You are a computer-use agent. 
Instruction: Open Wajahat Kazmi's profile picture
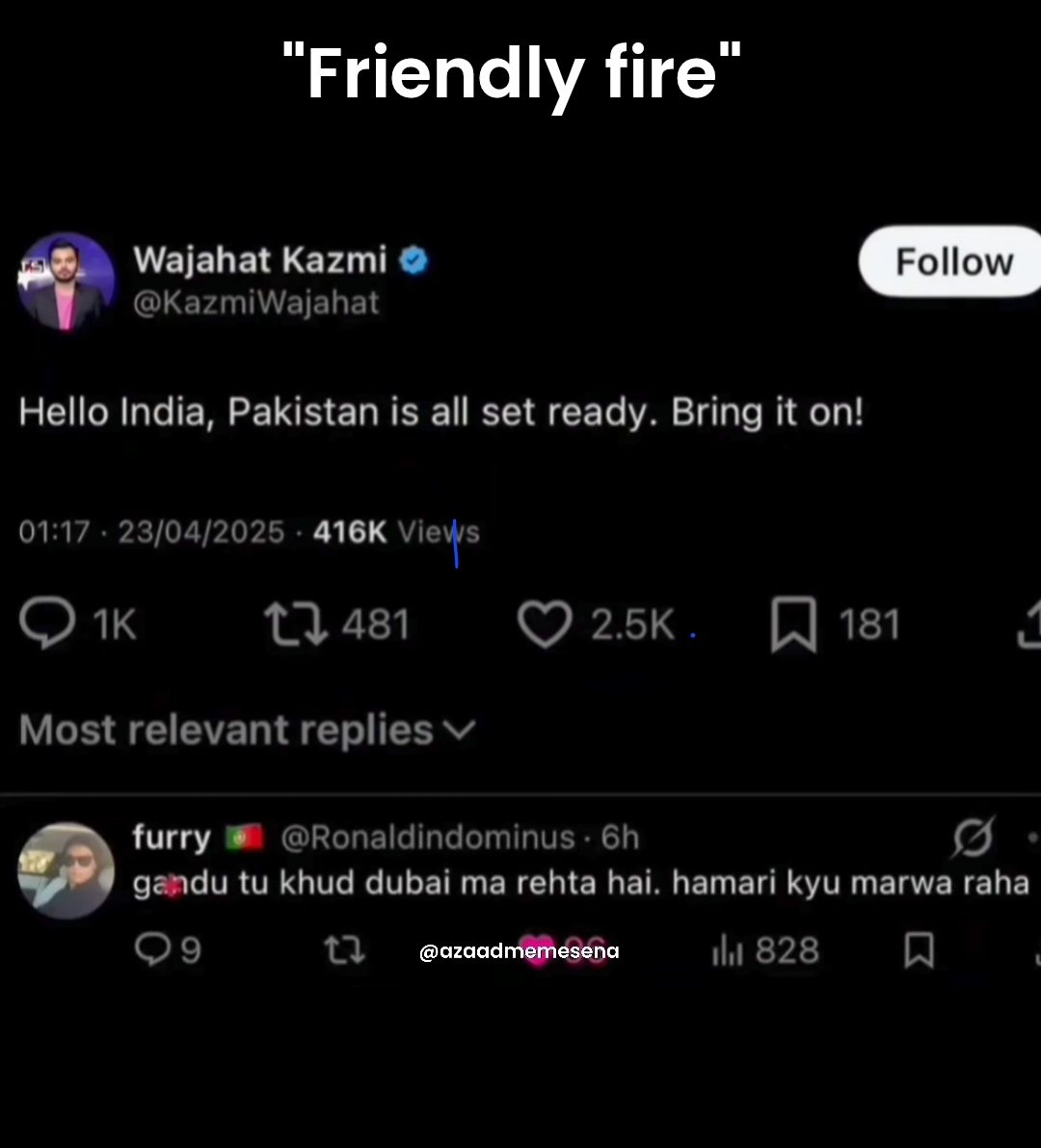pos(66,281)
